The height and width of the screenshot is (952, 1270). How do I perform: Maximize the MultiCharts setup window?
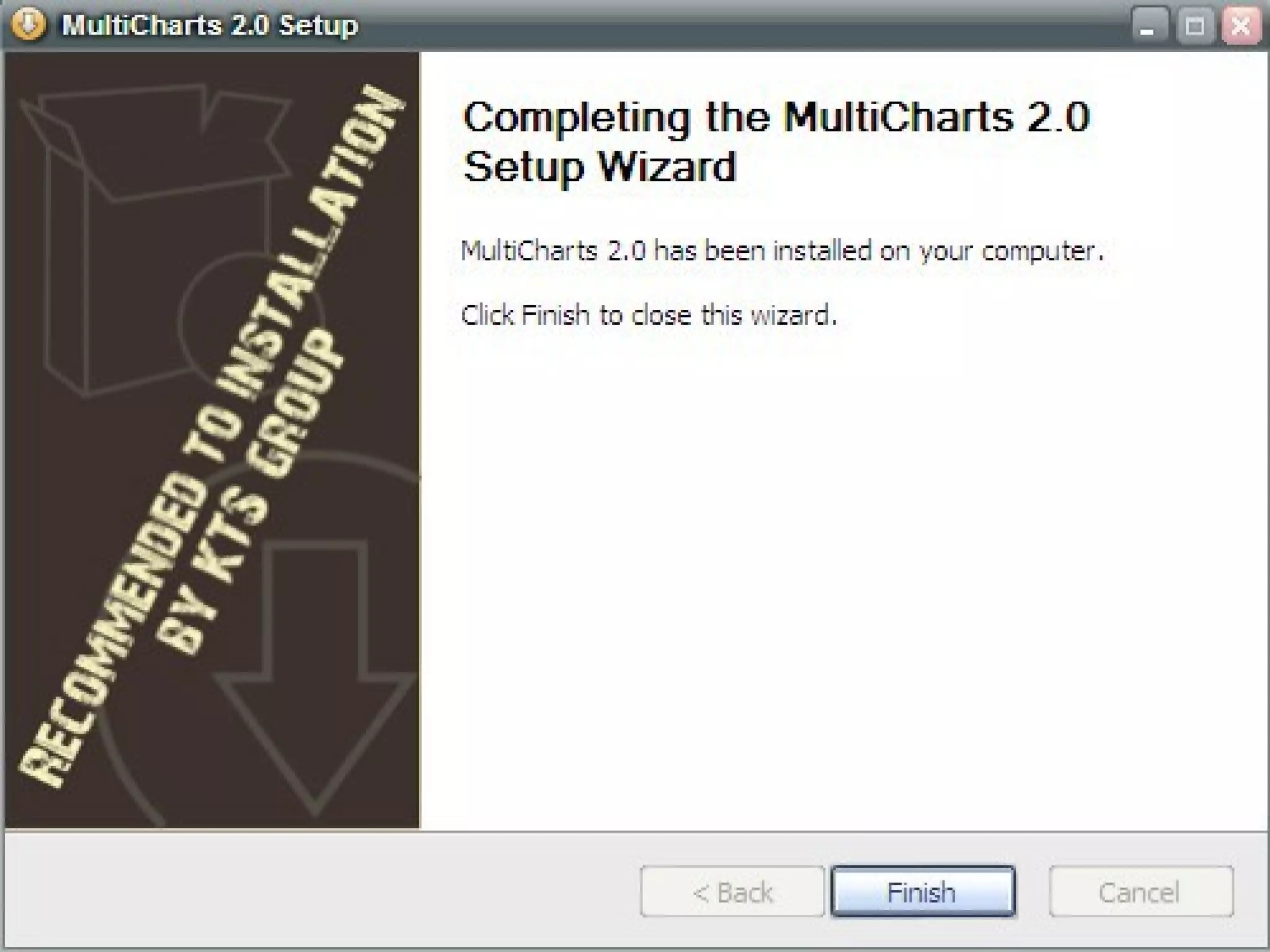1195,25
